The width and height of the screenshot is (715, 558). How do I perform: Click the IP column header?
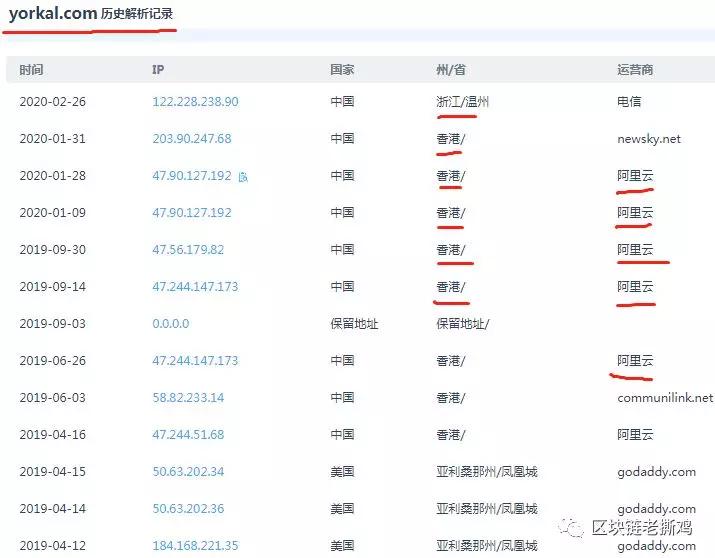click(x=158, y=70)
